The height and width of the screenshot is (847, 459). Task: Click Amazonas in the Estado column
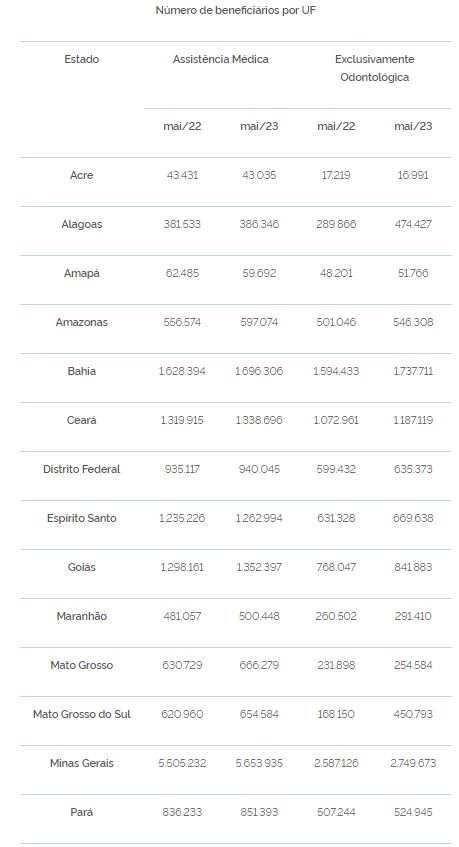(82, 322)
